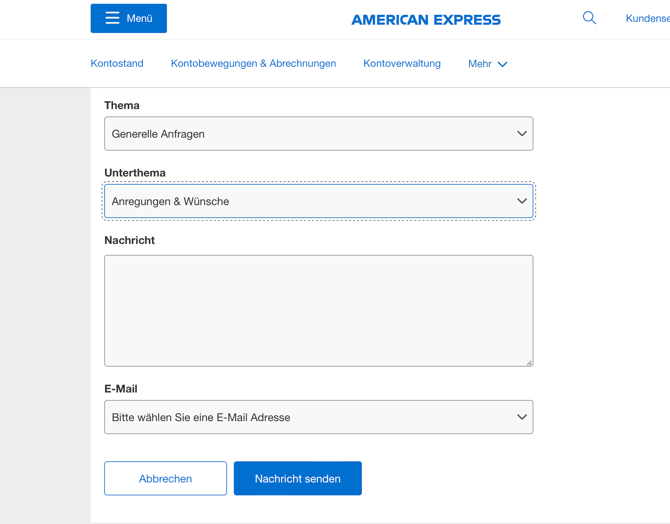Screen dimensions: 670x524
Task: Click the chevron arrow beside Mehr
Action: pyautogui.click(x=503, y=64)
